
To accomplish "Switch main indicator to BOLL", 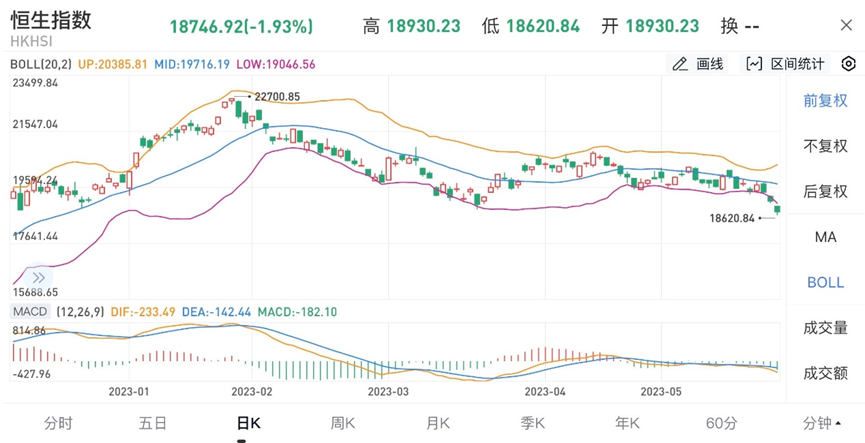I will (825, 282).
